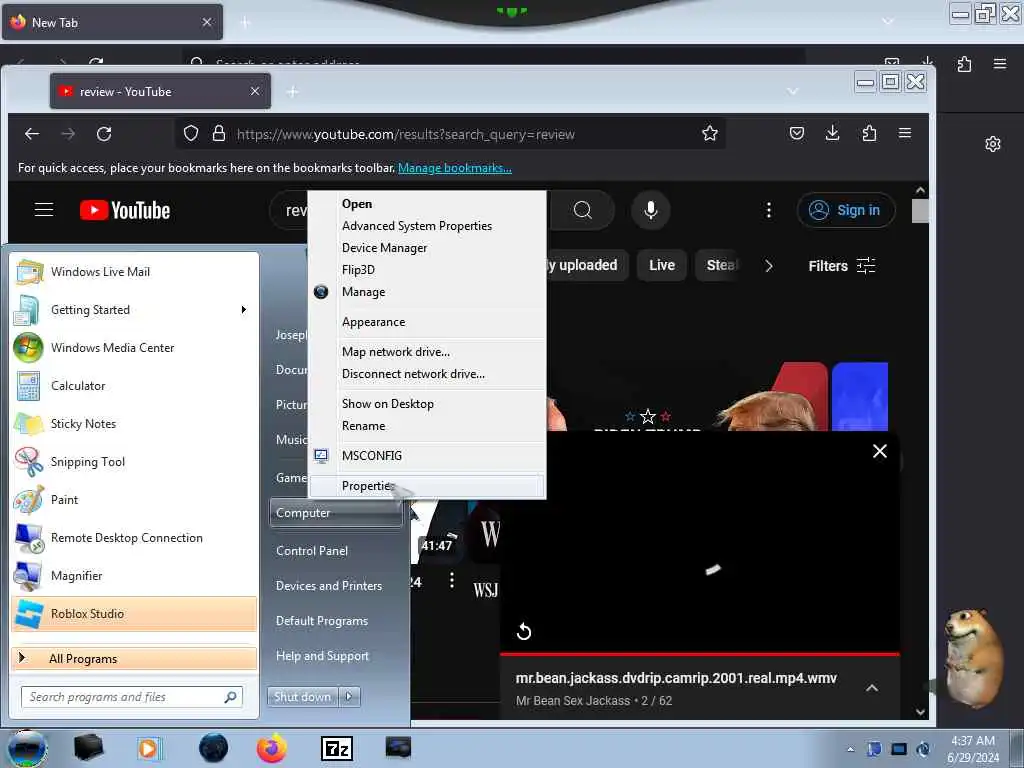Viewport: 1024px width, 768px height.
Task: Open Calculator from Start menu
Action: pyautogui.click(x=134, y=385)
